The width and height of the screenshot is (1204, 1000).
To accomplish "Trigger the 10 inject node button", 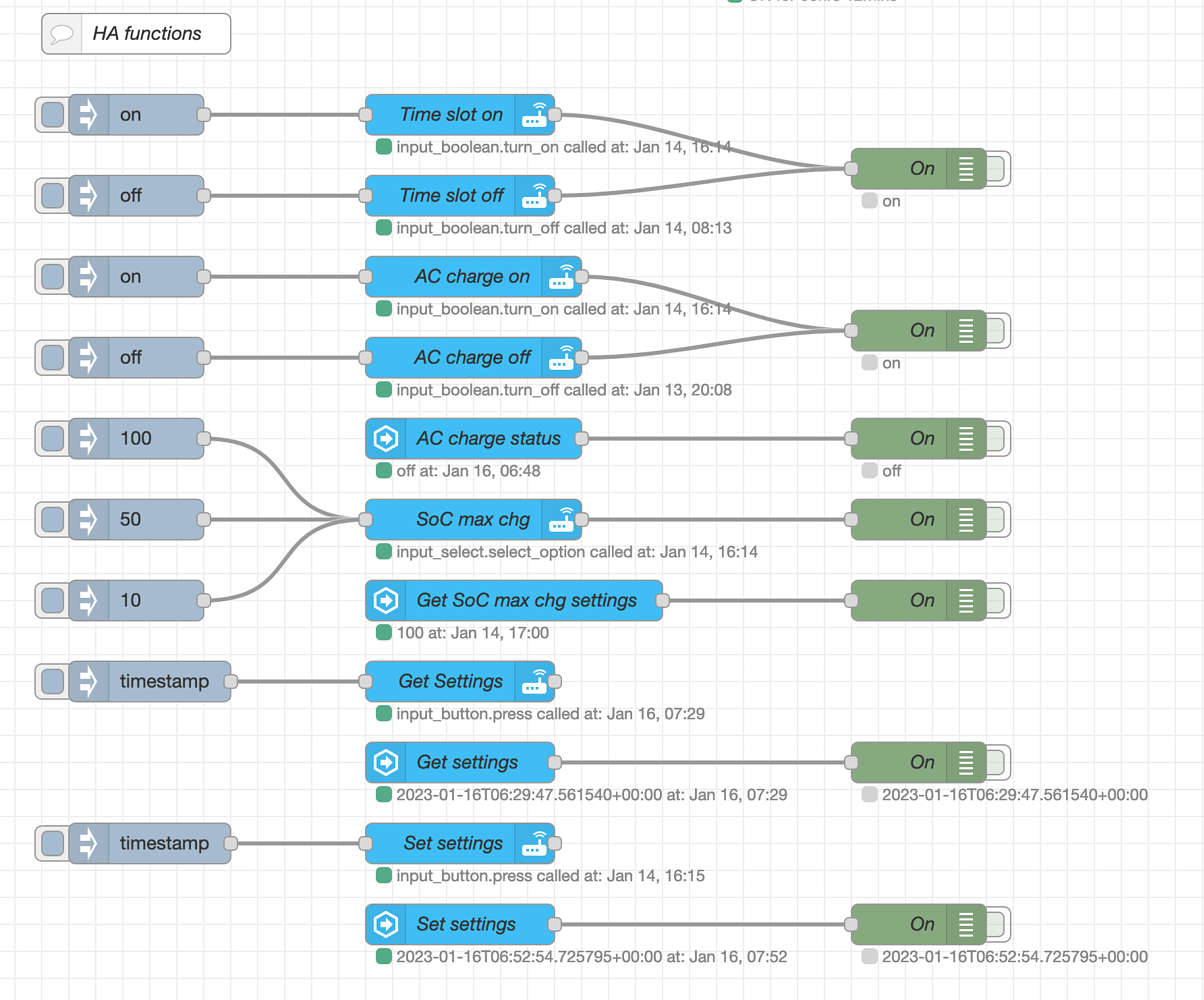I will pos(53,600).
